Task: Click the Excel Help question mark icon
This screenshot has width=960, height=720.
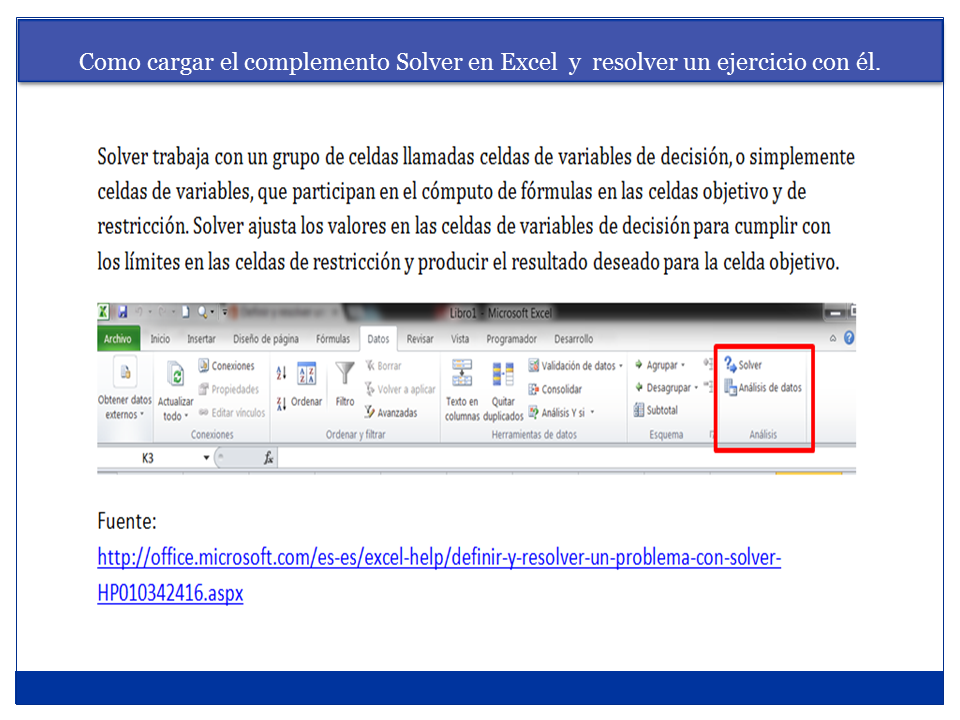Action: [x=849, y=338]
